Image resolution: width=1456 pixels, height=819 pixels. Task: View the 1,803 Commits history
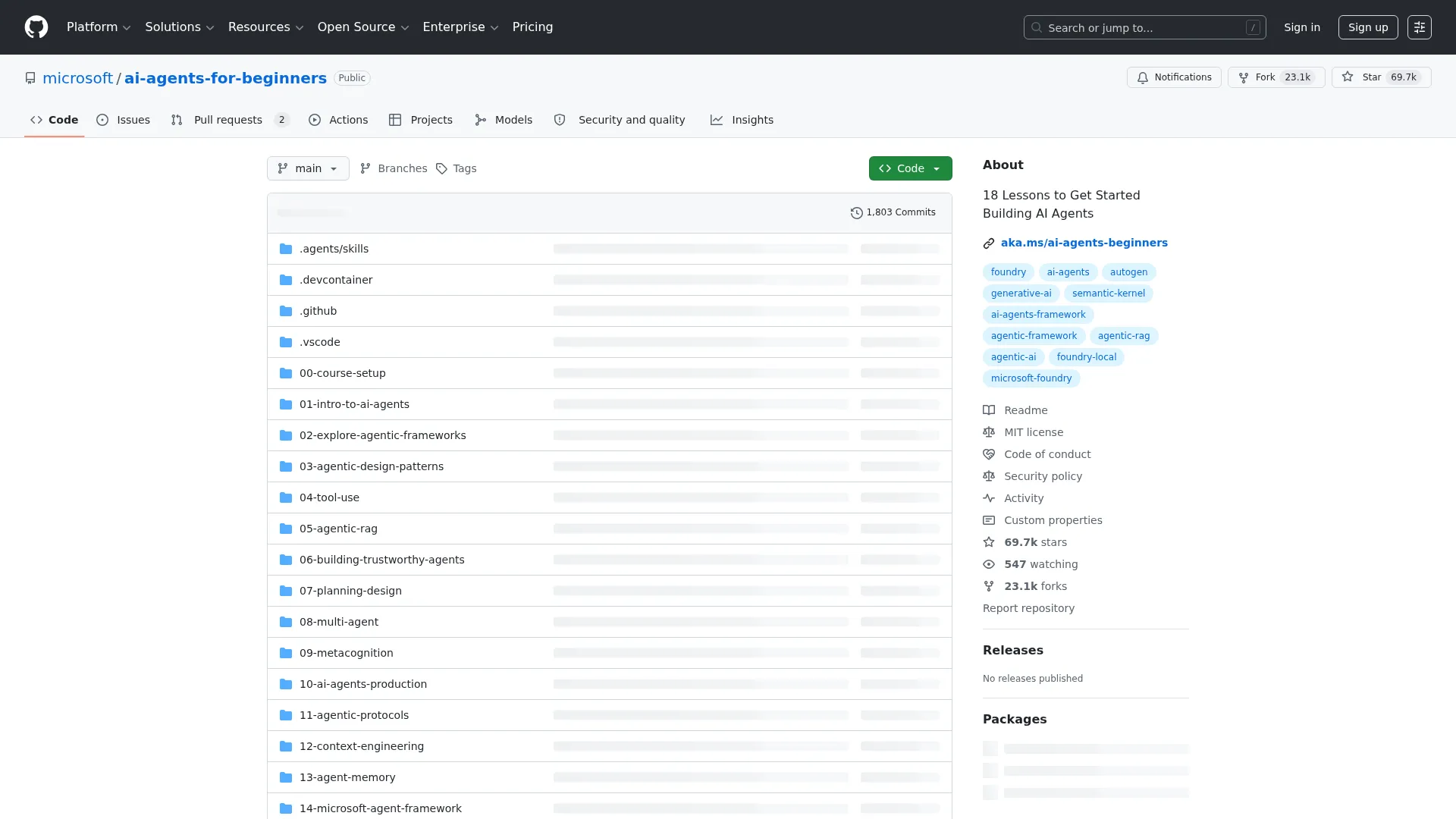point(893,213)
